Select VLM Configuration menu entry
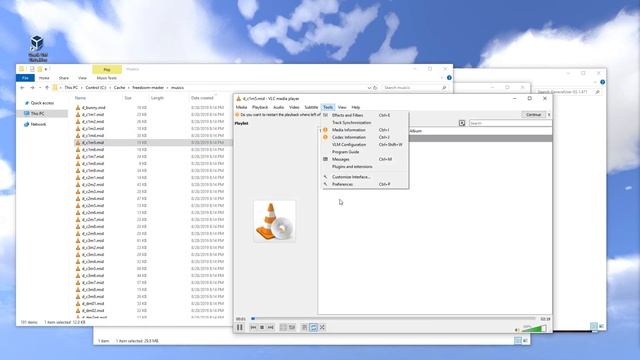This screenshot has height=360, width=640. coord(365,144)
